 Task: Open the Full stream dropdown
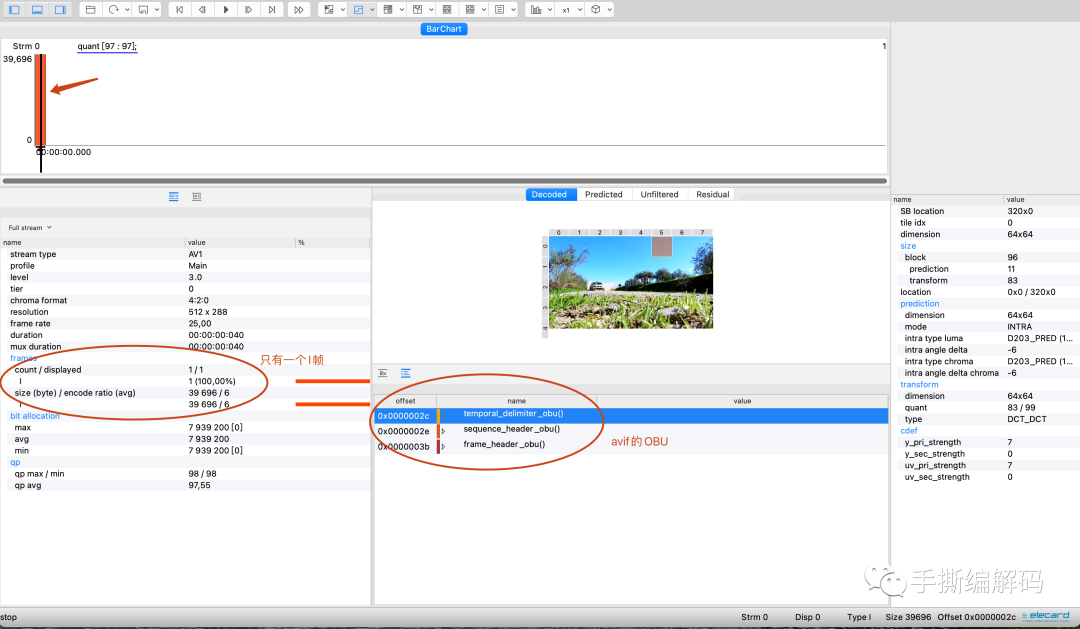click(x=30, y=228)
